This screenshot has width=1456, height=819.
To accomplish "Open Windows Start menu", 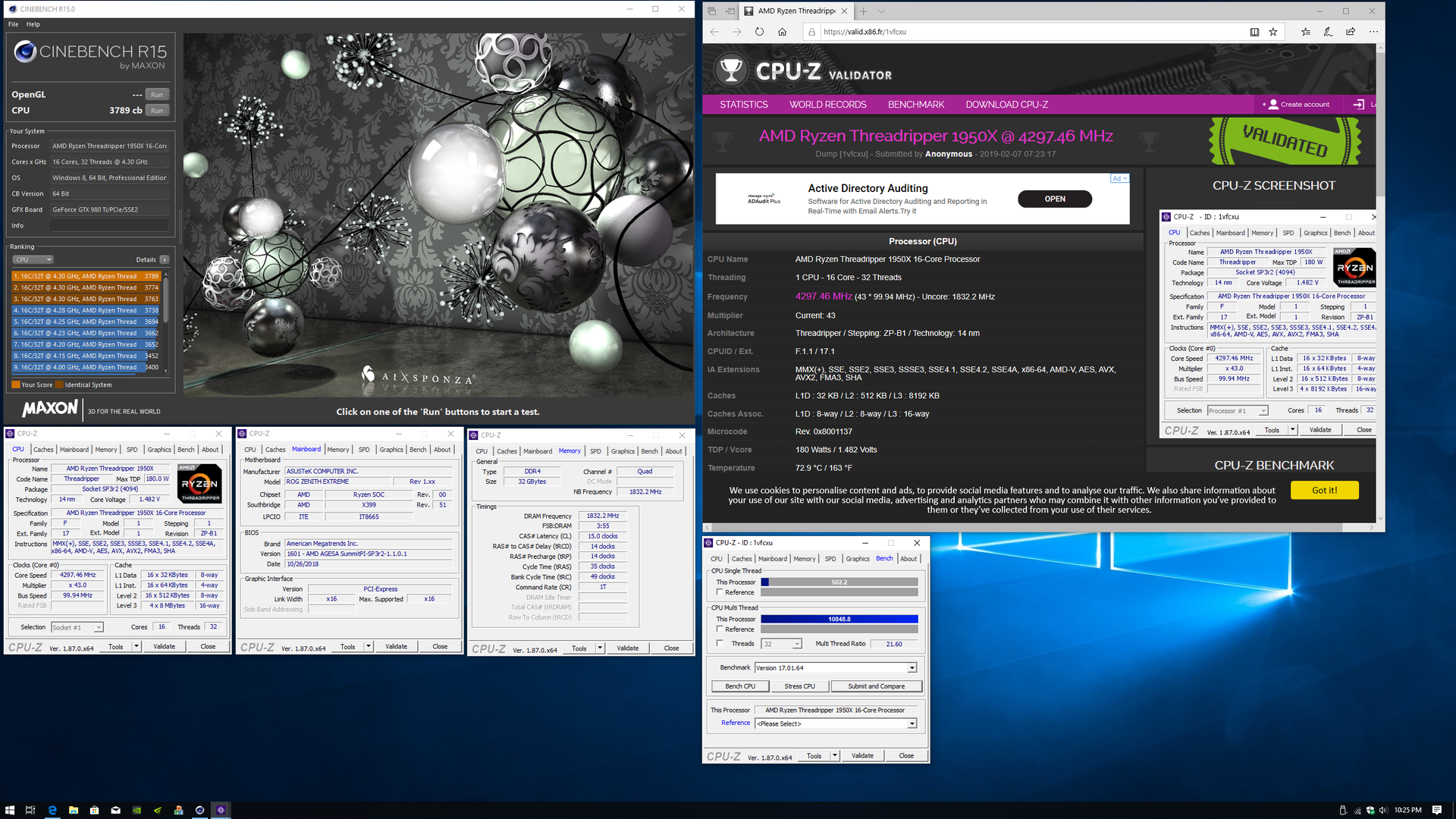I will click(x=10, y=810).
